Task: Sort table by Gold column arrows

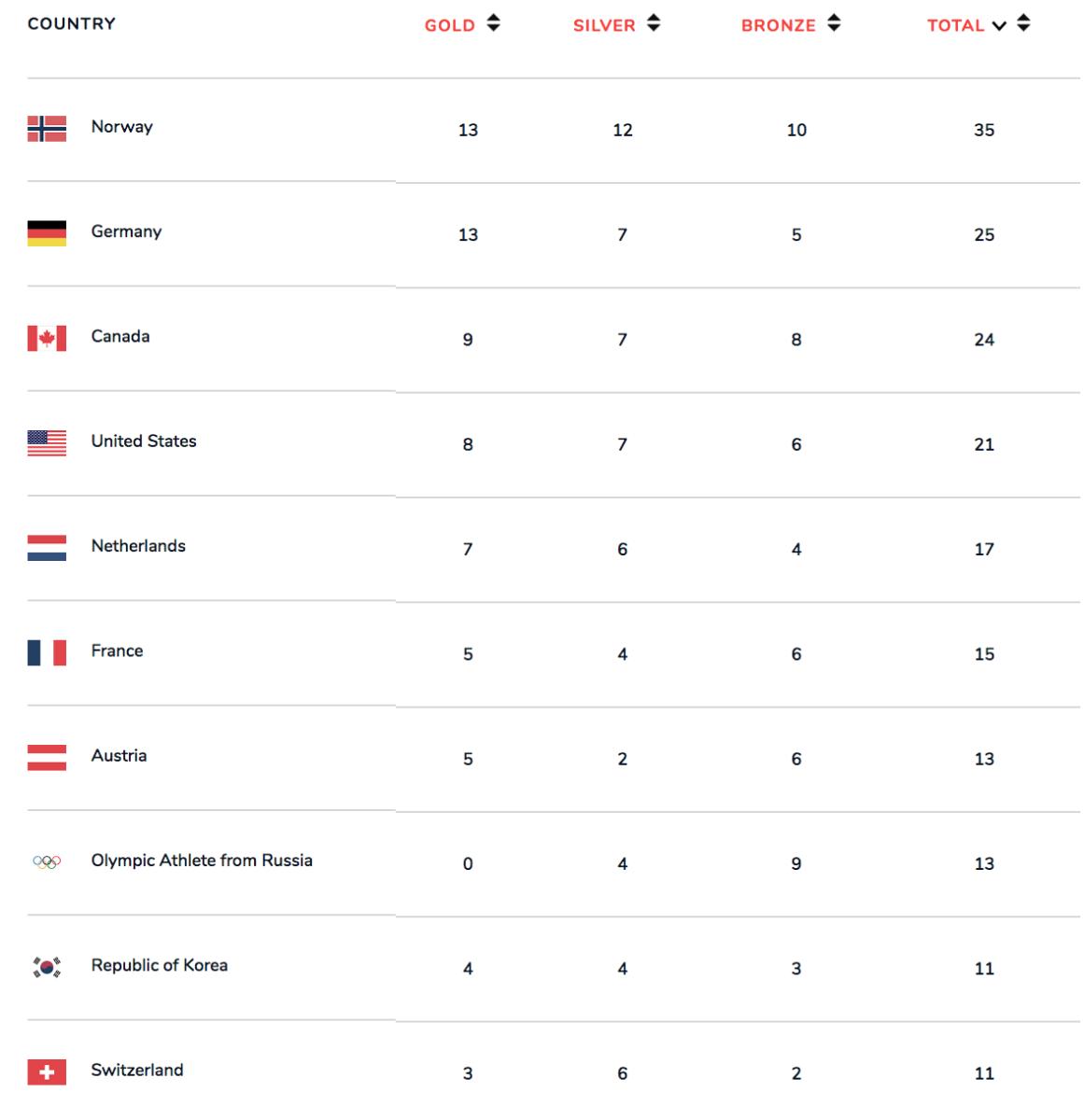Action: point(493,23)
